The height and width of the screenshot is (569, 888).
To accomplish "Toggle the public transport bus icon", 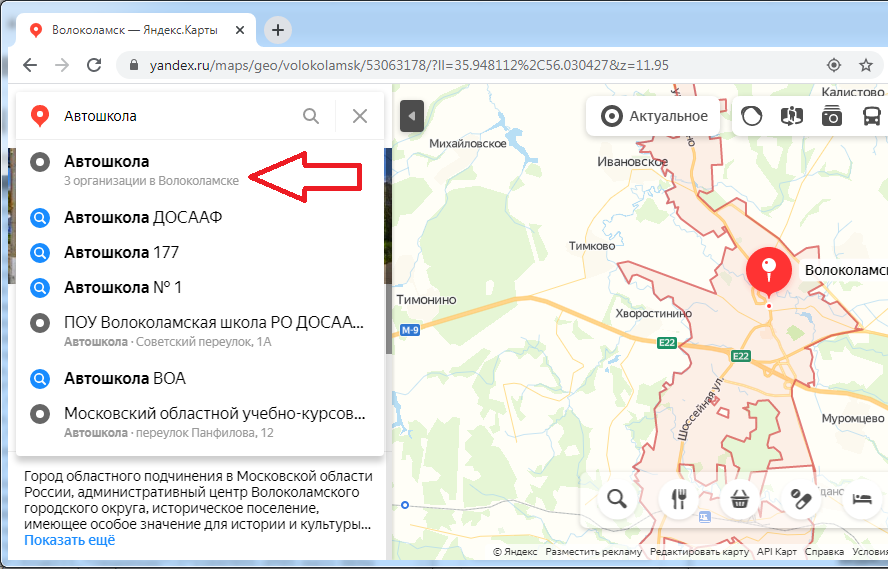I will [x=872, y=116].
